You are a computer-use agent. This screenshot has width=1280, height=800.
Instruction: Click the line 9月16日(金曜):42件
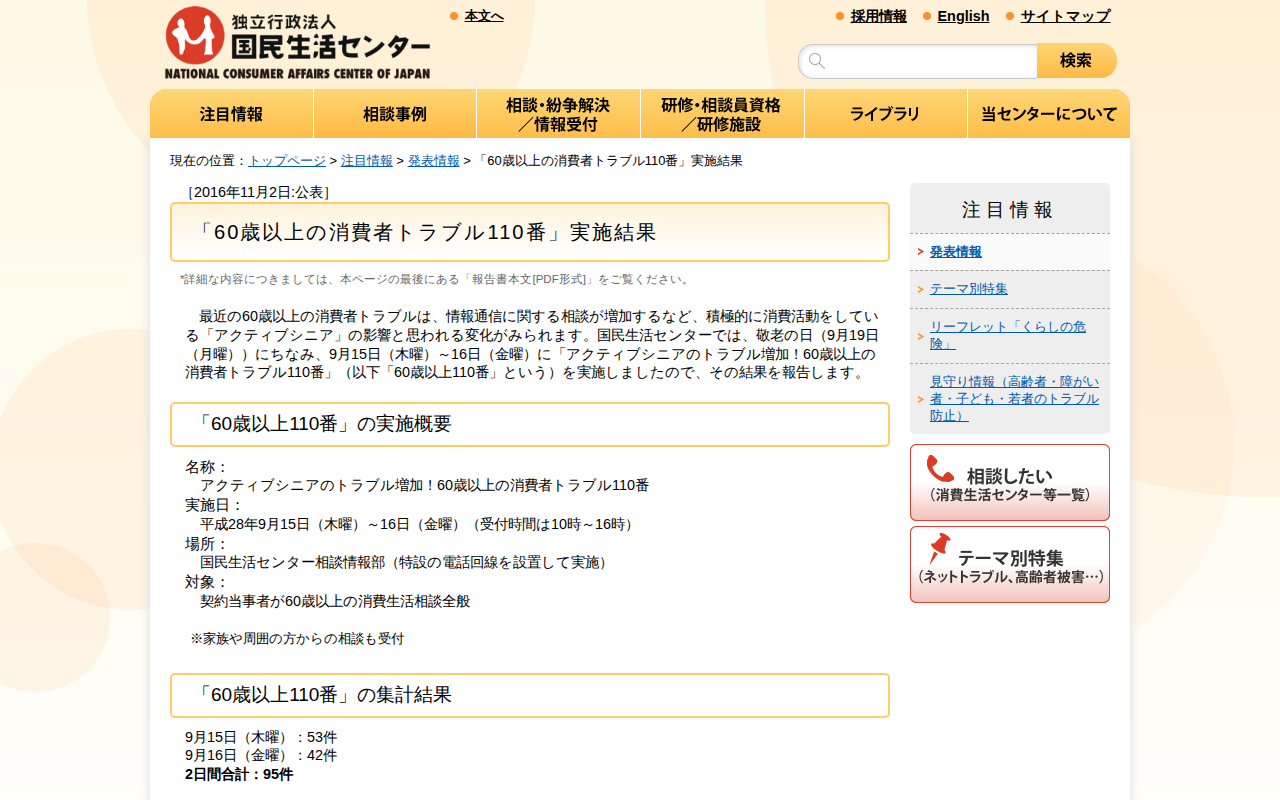point(261,755)
